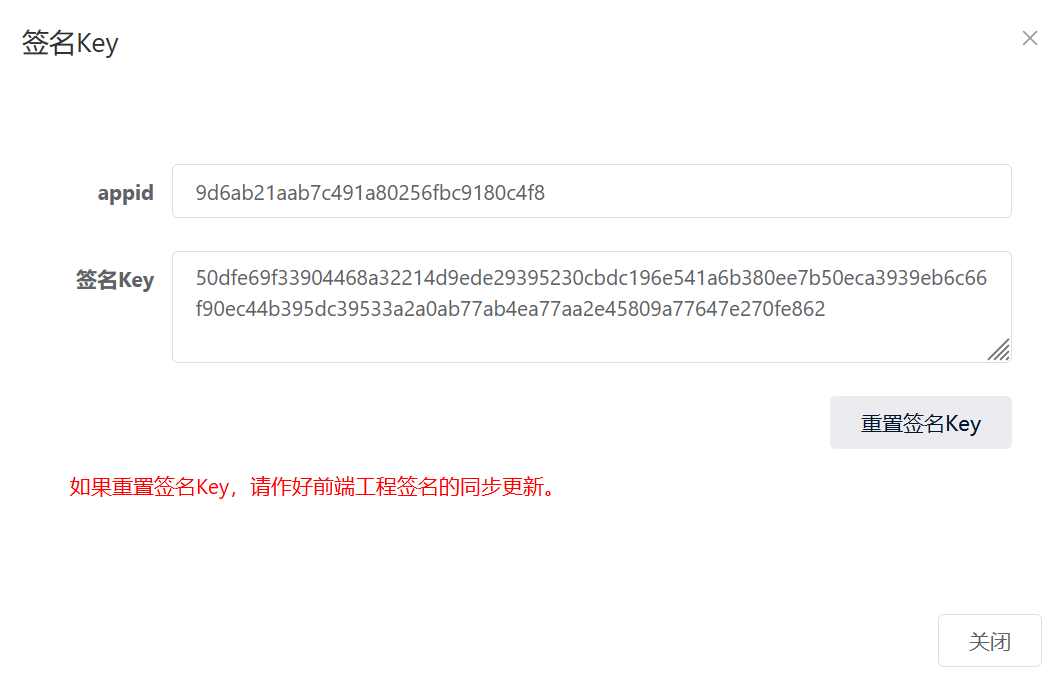The image size is (1062, 689).
Task: Focus the 签名Key textarea
Action: tap(591, 307)
